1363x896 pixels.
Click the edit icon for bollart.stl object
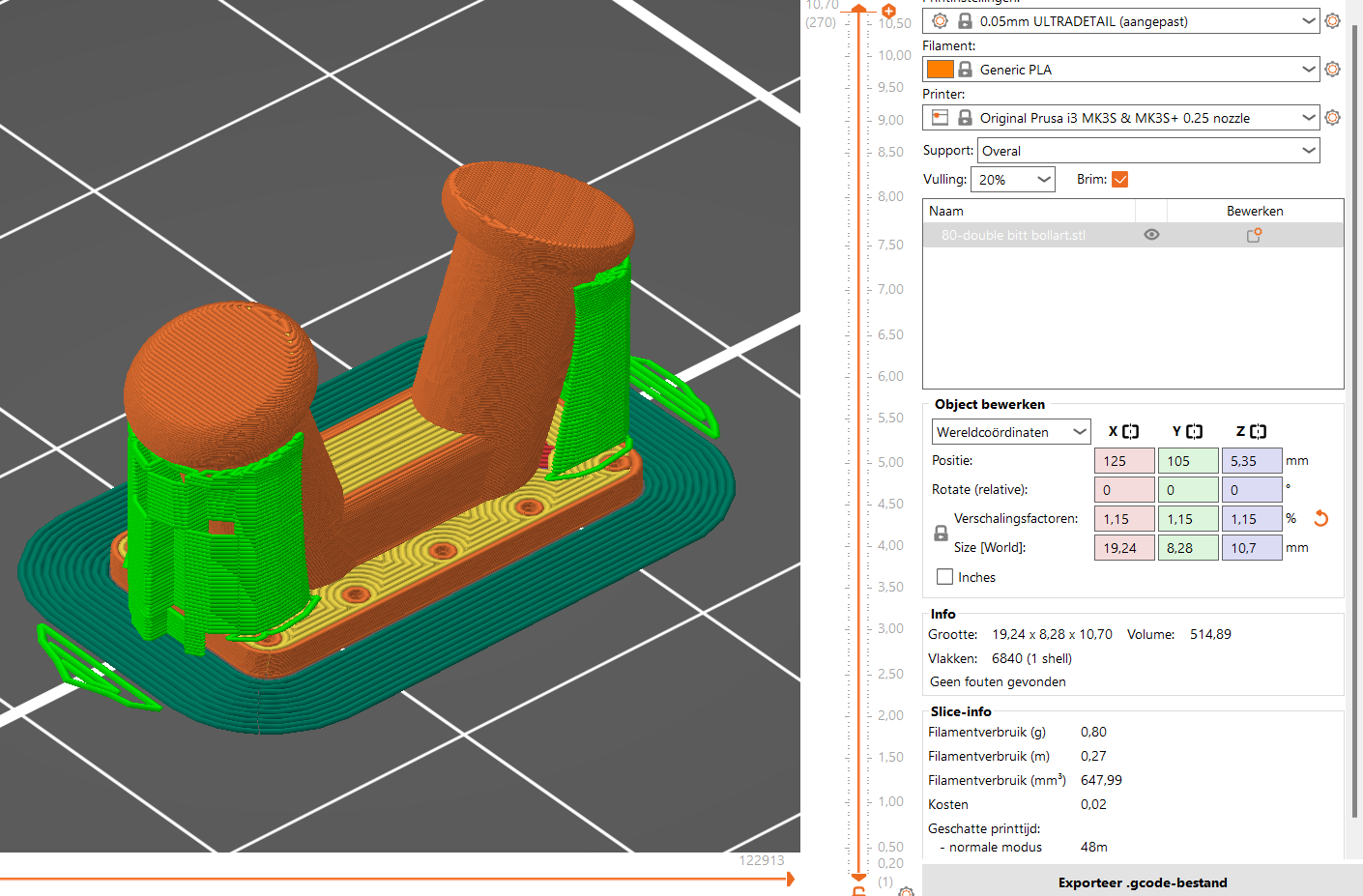point(1254,235)
